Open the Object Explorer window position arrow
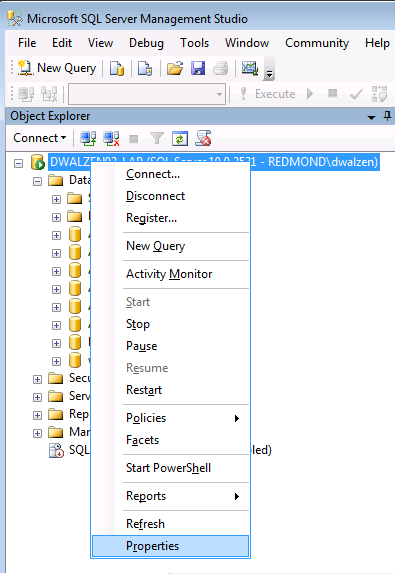The width and height of the screenshot is (395, 574). [x=371, y=118]
